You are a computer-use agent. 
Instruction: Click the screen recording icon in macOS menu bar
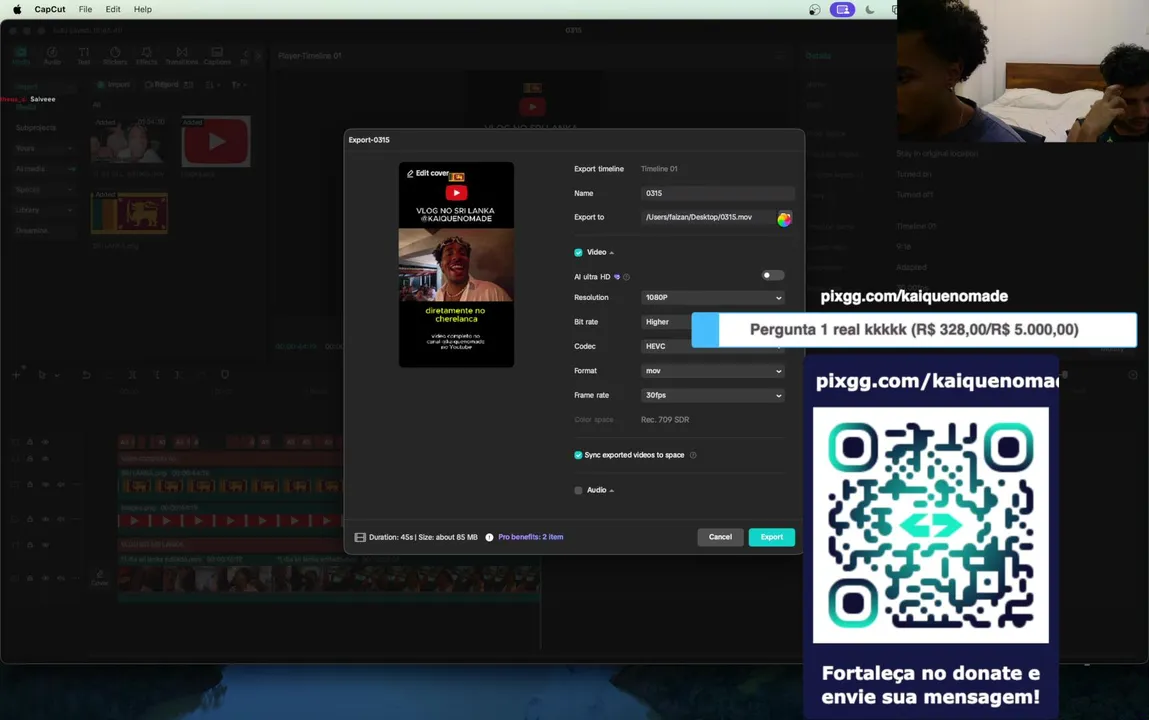(x=842, y=10)
